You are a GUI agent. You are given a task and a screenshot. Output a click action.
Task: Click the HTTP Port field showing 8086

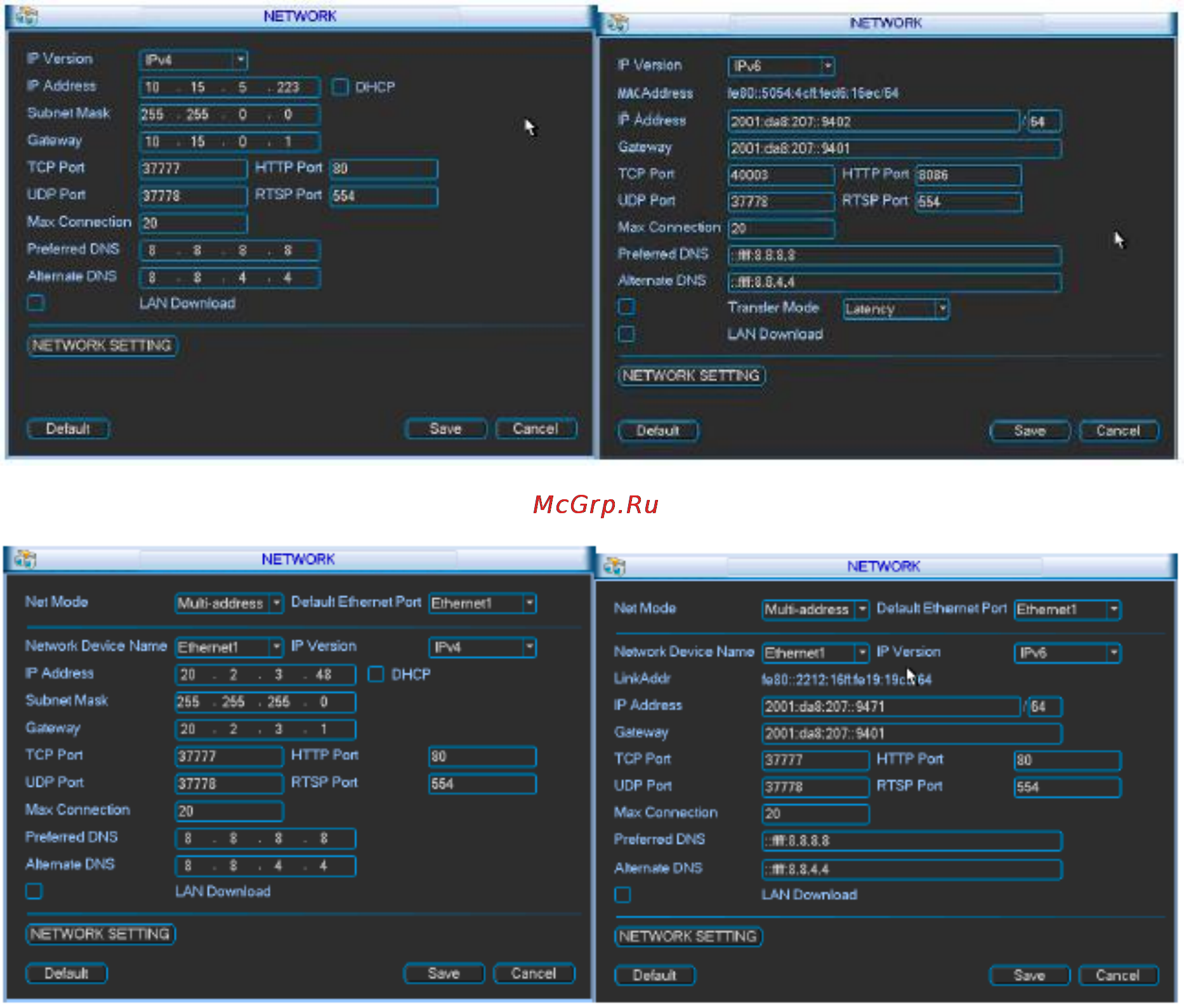point(968,175)
